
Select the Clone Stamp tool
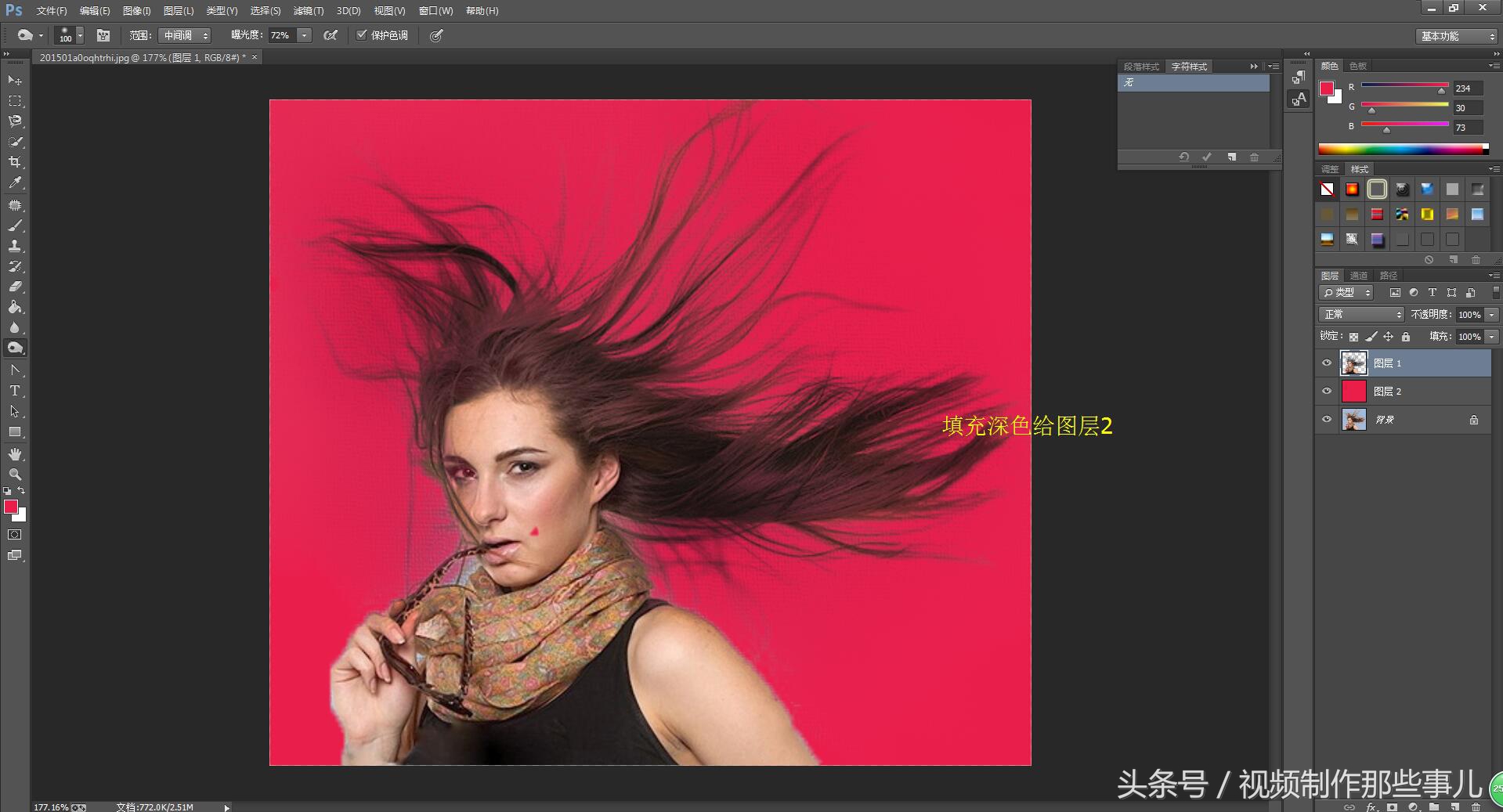[x=15, y=246]
